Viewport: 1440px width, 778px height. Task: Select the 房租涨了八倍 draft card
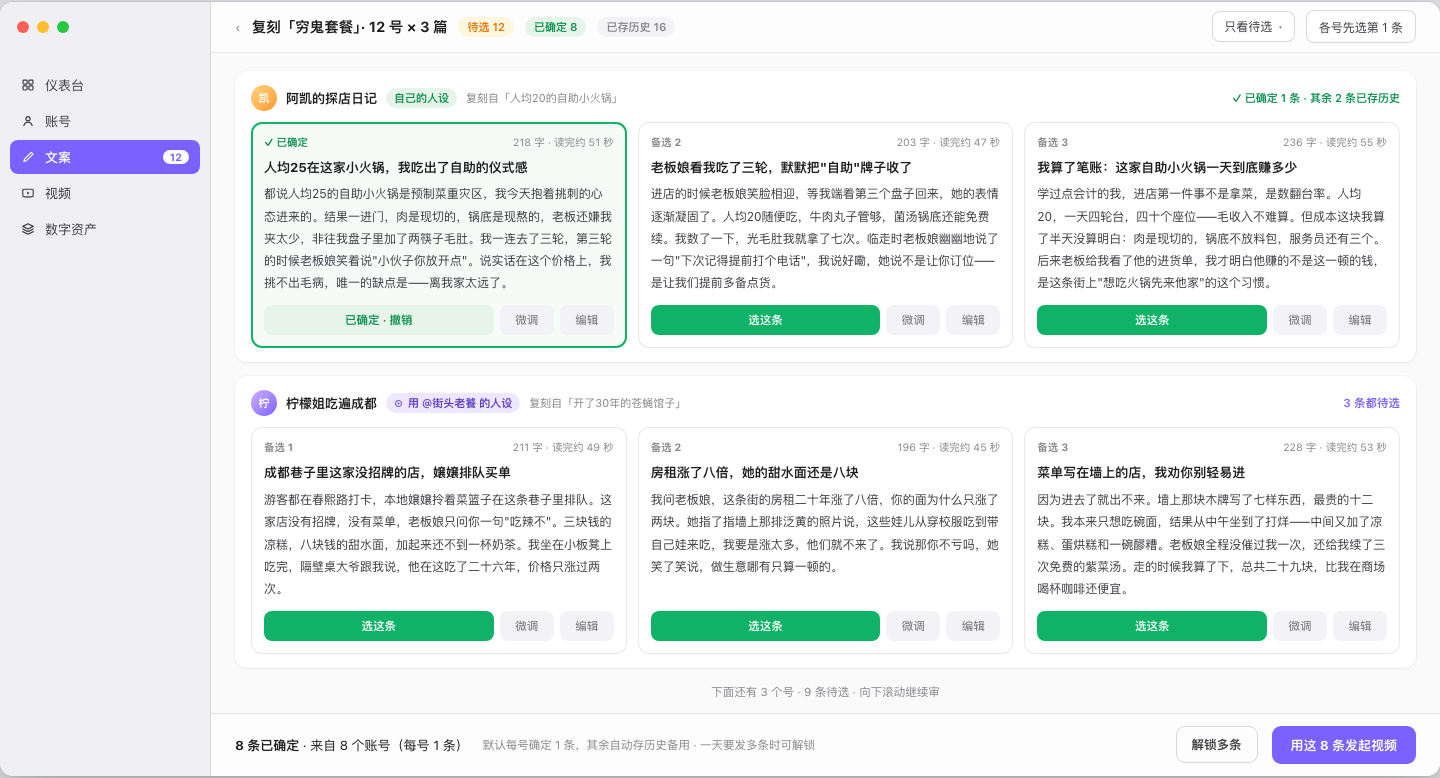point(825,540)
